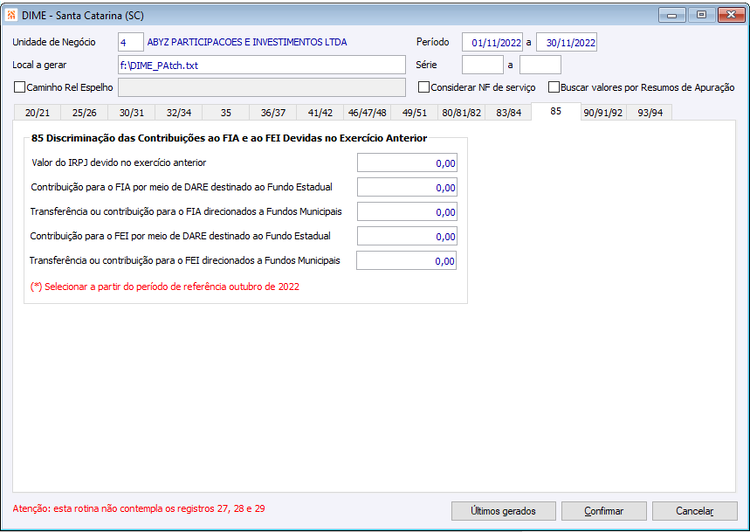The width and height of the screenshot is (750, 532).
Task: Edit the Período end date 30/11/2022
Action: coord(566,42)
